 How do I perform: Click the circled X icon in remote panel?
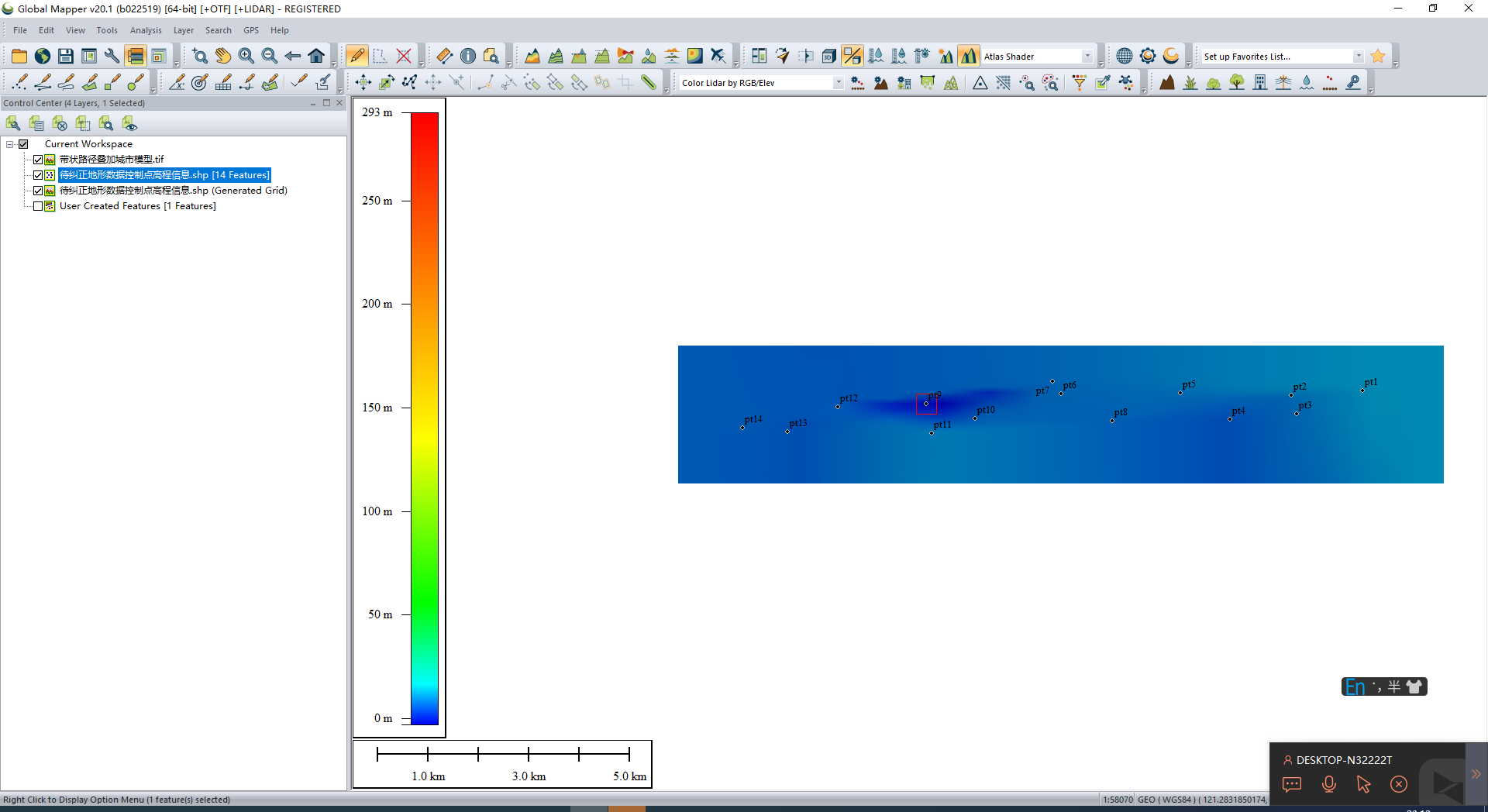coord(1399,784)
